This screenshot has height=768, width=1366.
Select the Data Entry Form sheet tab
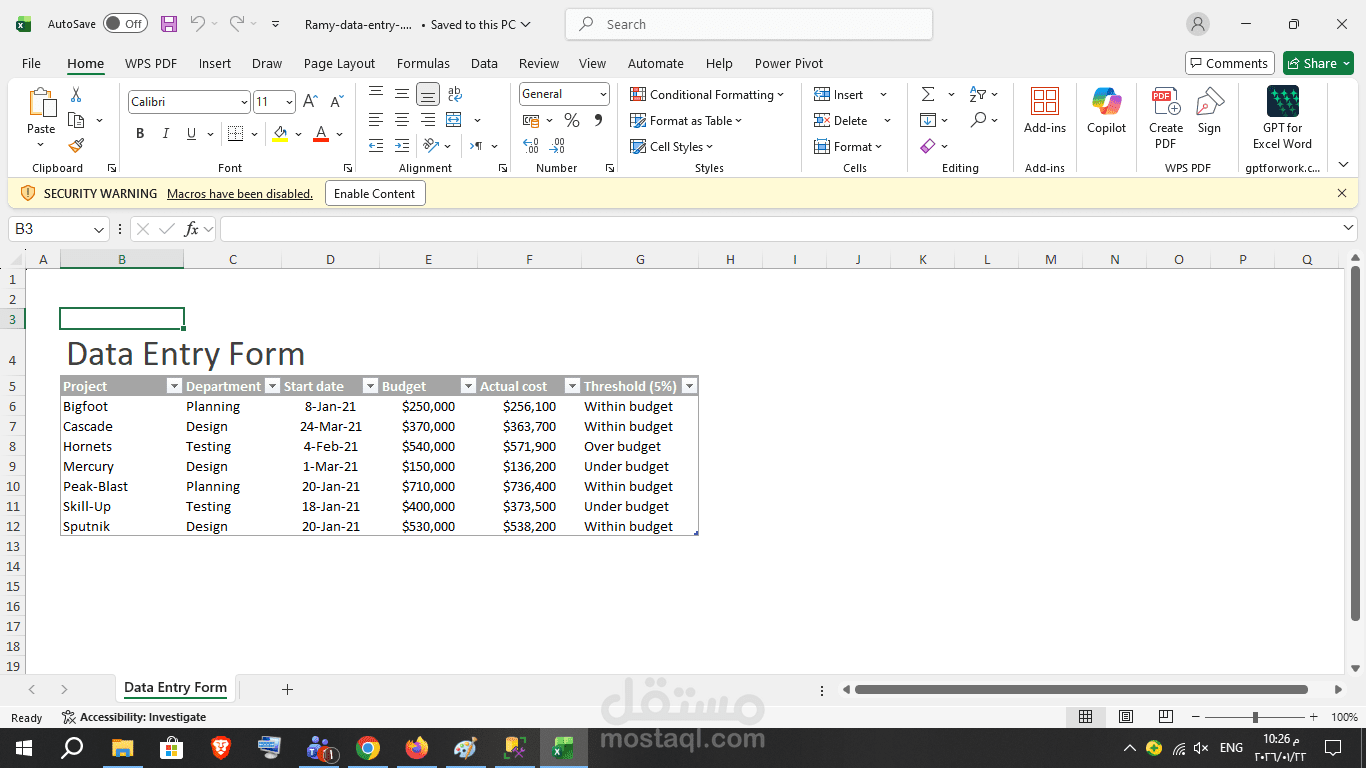(x=176, y=687)
